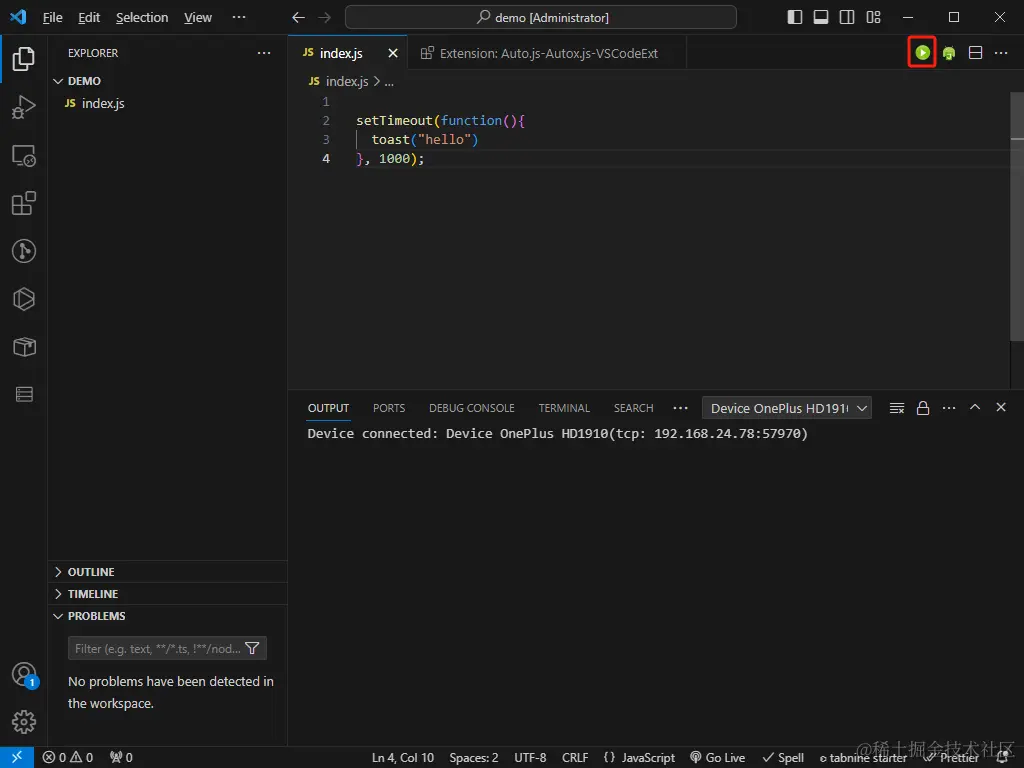
Task: Expand the OUTLINE section
Action: pos(91,572)
